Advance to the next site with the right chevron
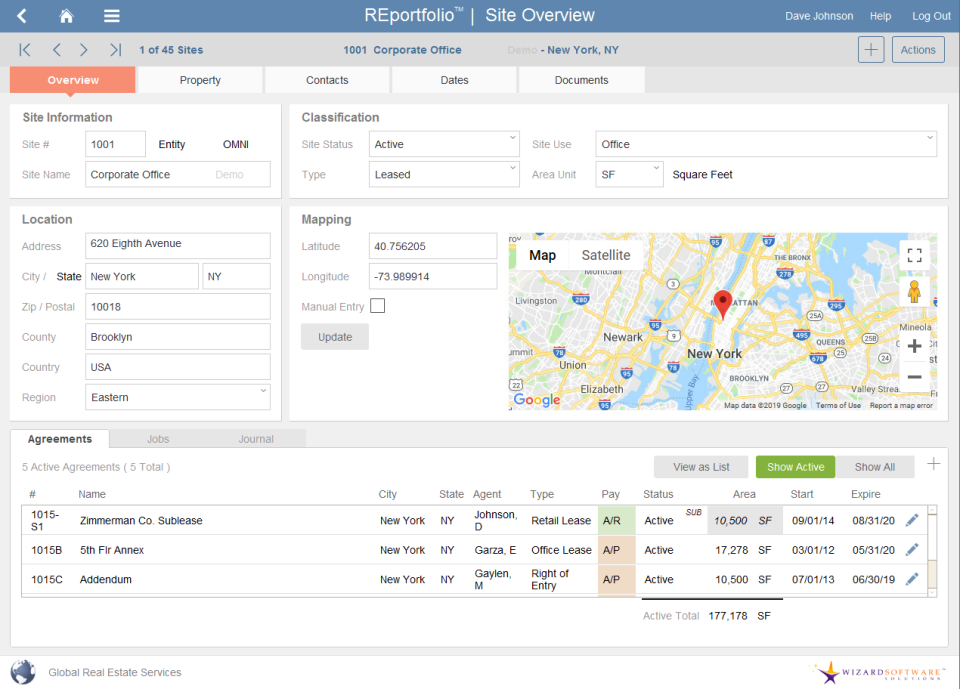The image size is (960, 689). point(84,49)
